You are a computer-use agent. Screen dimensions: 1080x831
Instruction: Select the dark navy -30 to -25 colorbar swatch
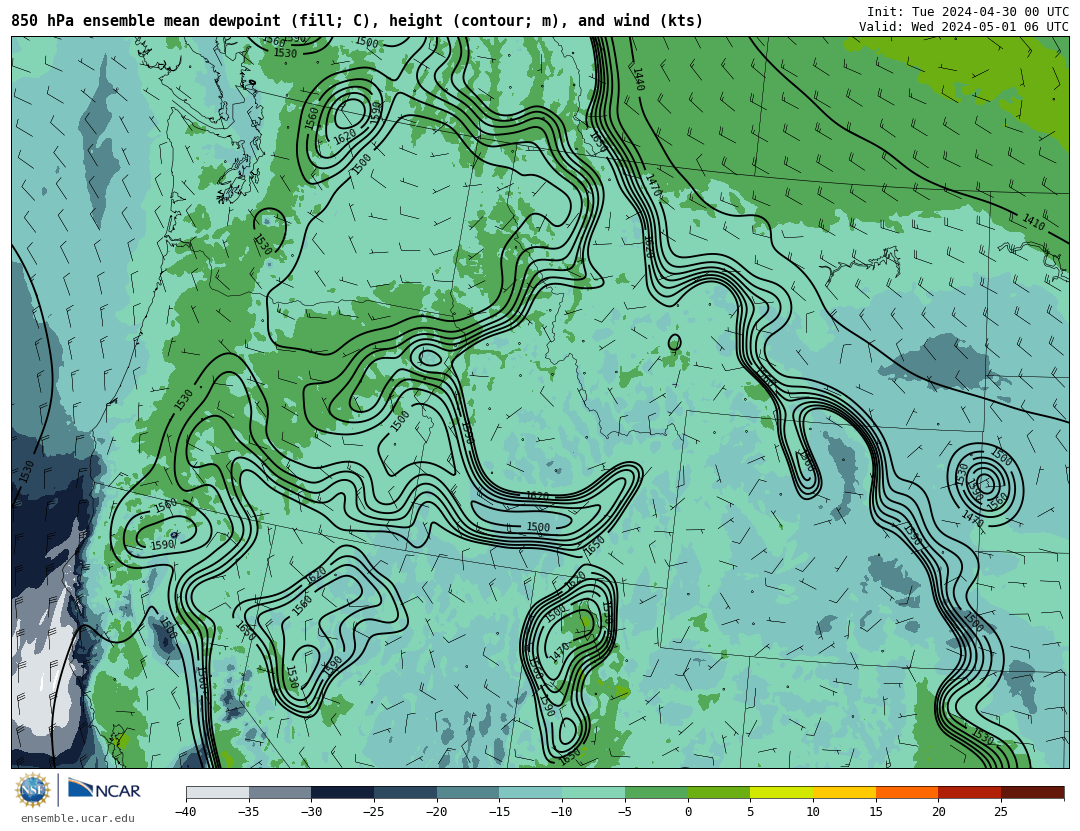(343, 792)
